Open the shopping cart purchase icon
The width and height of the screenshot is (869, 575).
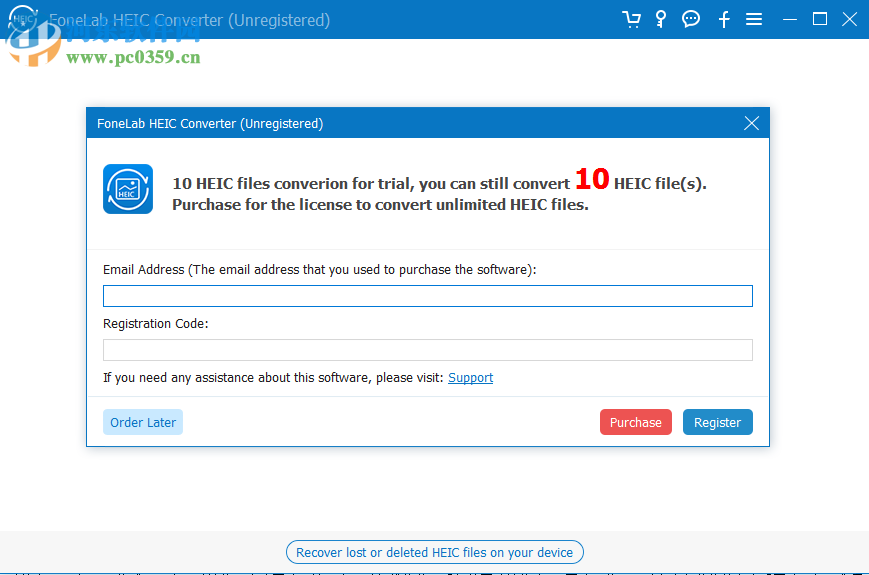pos(631,19)
